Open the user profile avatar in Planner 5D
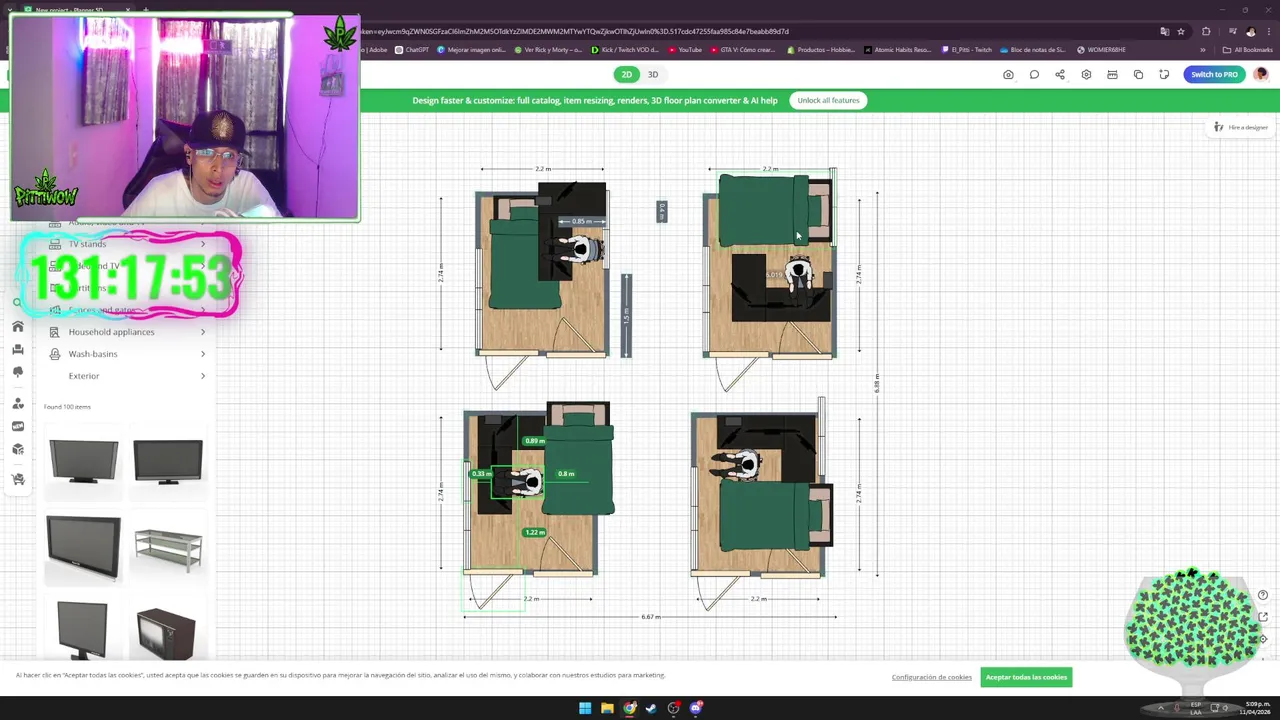This screenshot has height=720, width=1280. 1261,74
